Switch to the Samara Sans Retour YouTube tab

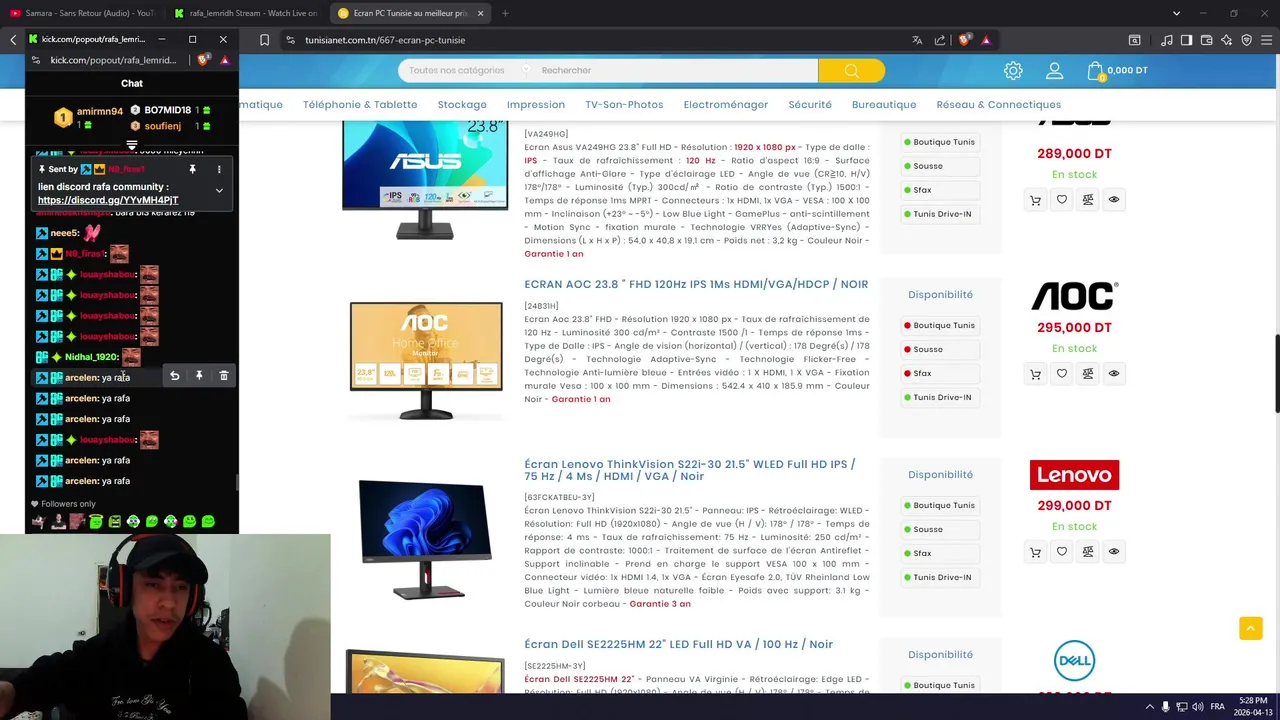coord(82,13)
